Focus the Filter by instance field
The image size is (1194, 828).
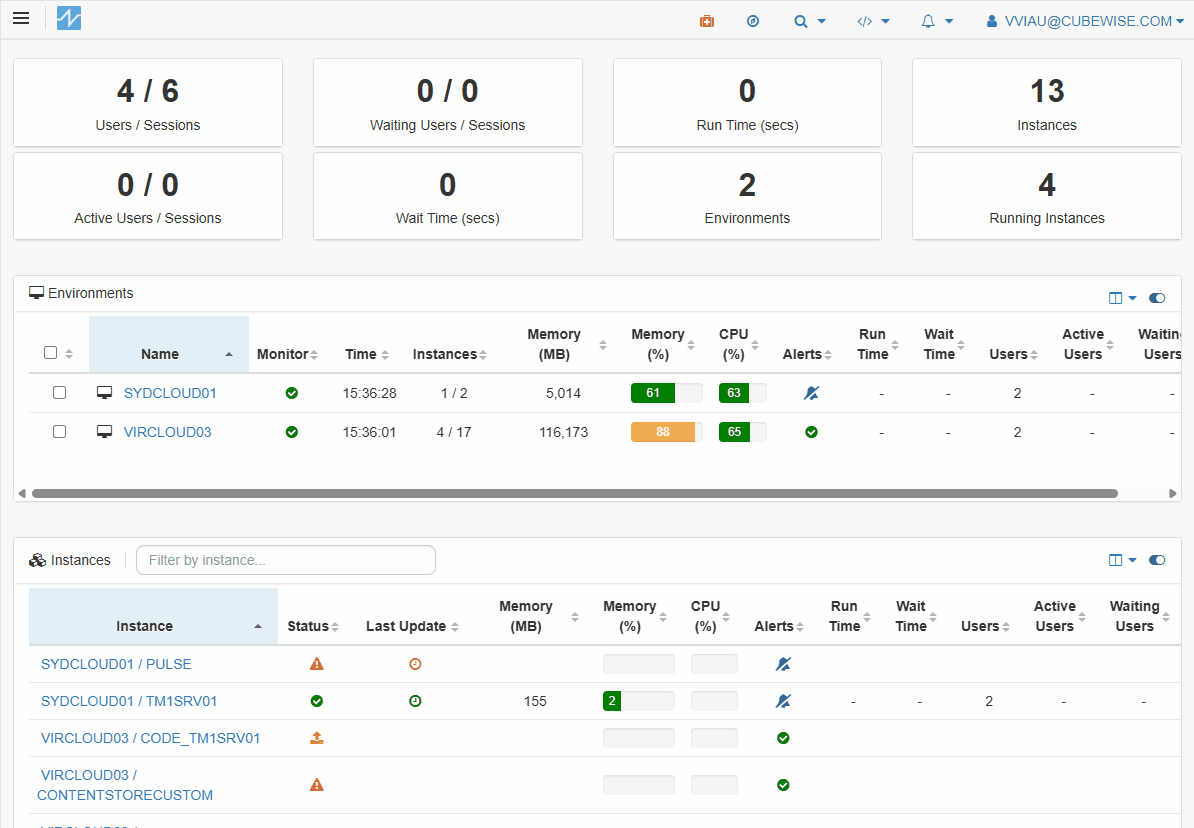pos(286,560)
